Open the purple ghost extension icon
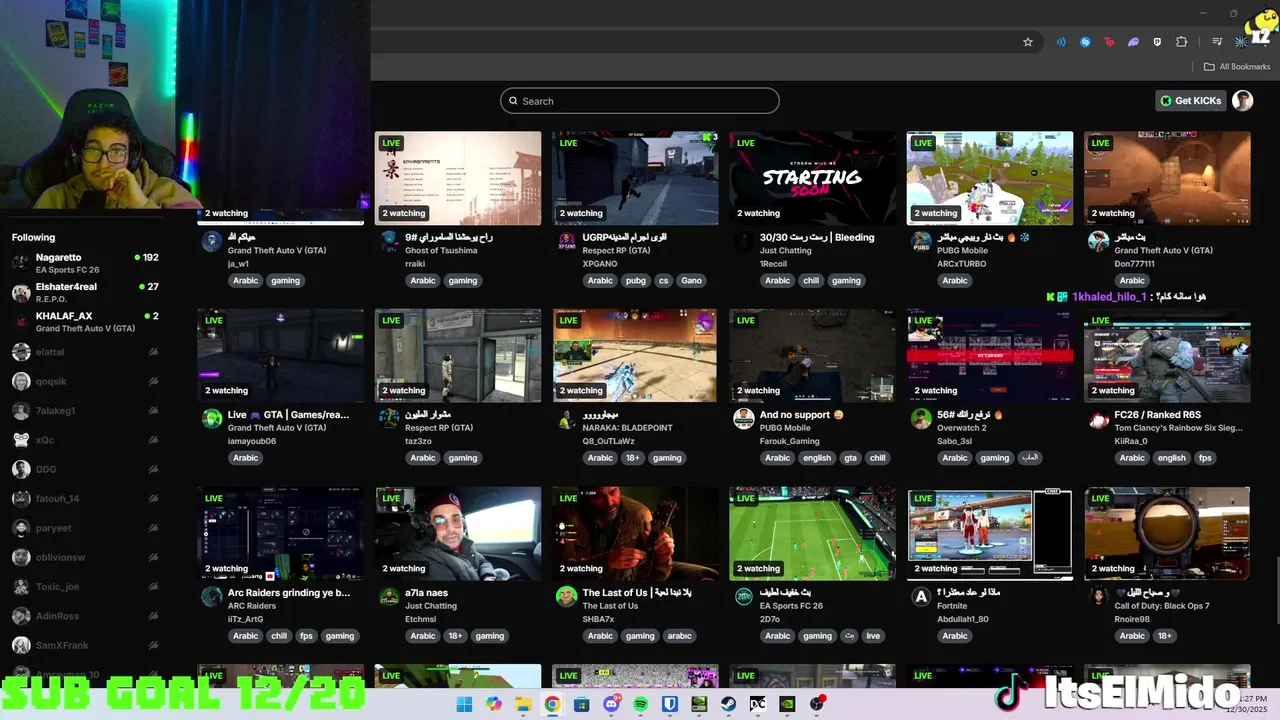The image size is (1280, 720). 1133,42
